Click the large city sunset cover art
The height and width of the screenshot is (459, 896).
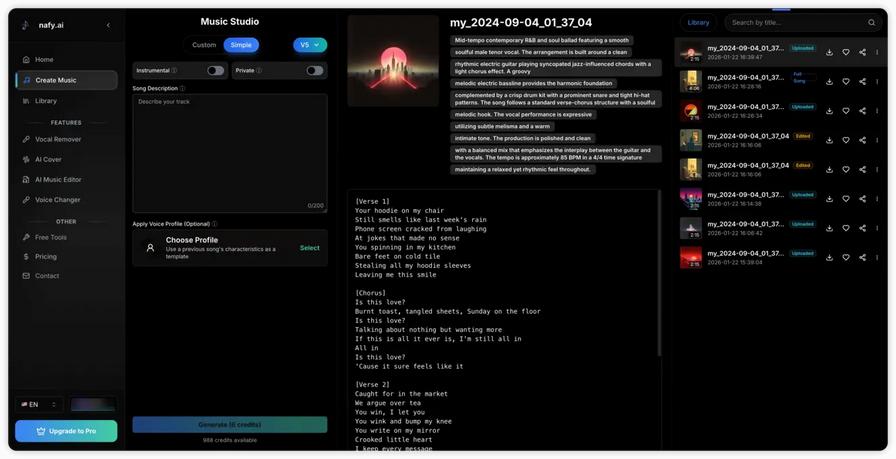tap(393, 61)
